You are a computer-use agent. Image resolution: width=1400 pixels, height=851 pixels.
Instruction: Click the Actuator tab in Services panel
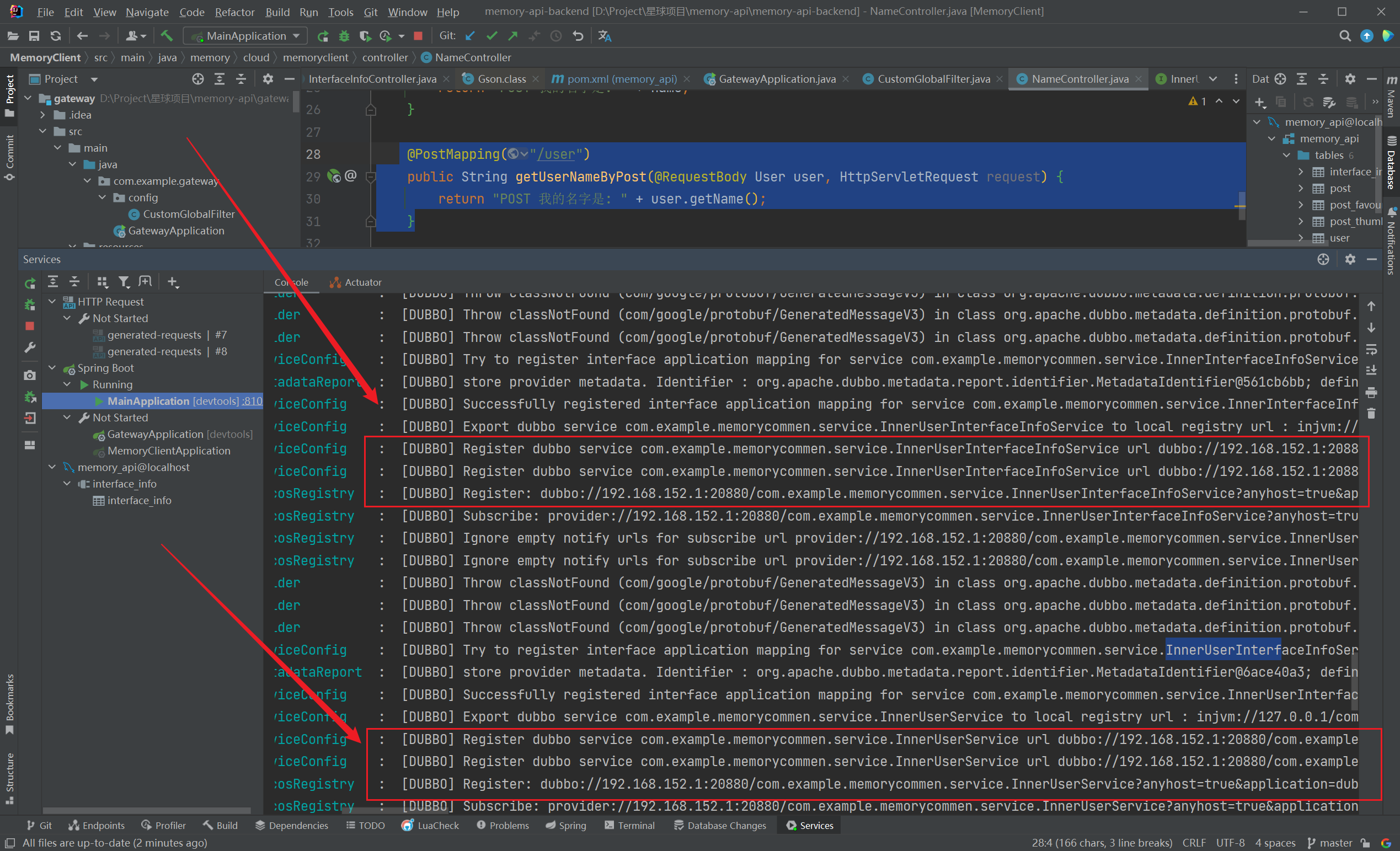tap(357, 281)
